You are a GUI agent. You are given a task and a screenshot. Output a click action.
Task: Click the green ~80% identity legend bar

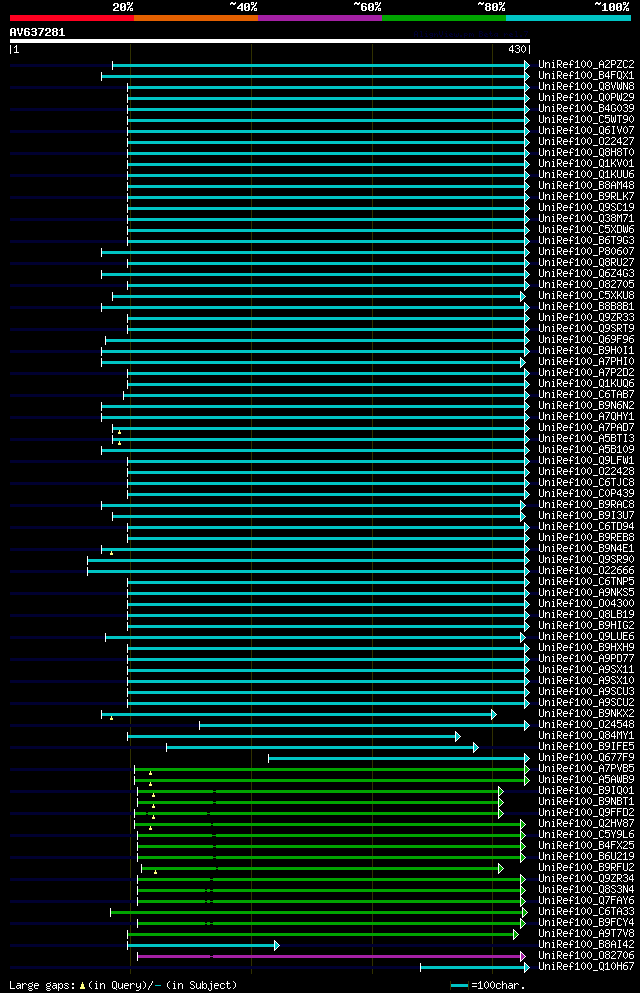tap(444, 18)
